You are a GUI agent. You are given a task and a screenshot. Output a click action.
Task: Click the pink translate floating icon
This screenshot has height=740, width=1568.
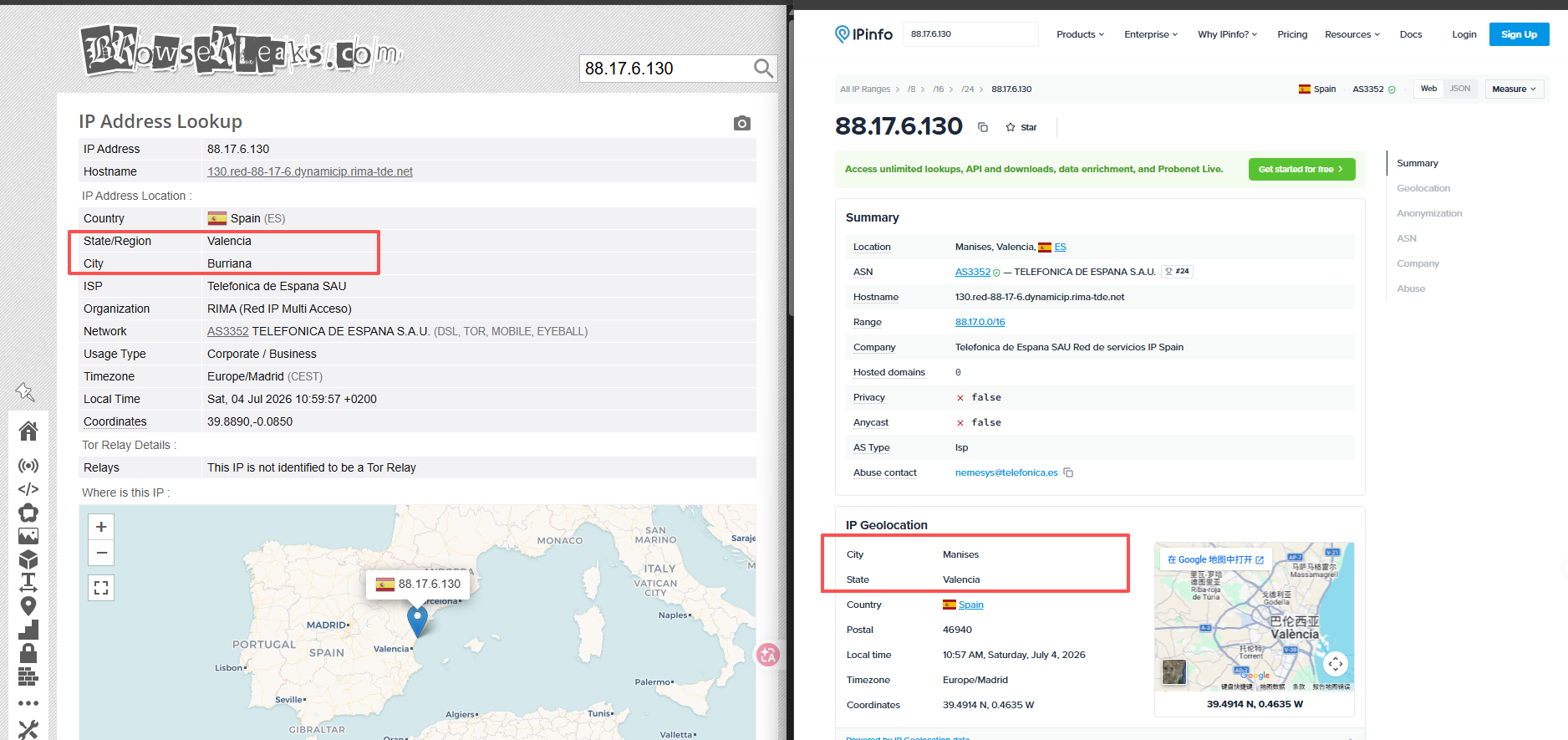pos(768,655)
